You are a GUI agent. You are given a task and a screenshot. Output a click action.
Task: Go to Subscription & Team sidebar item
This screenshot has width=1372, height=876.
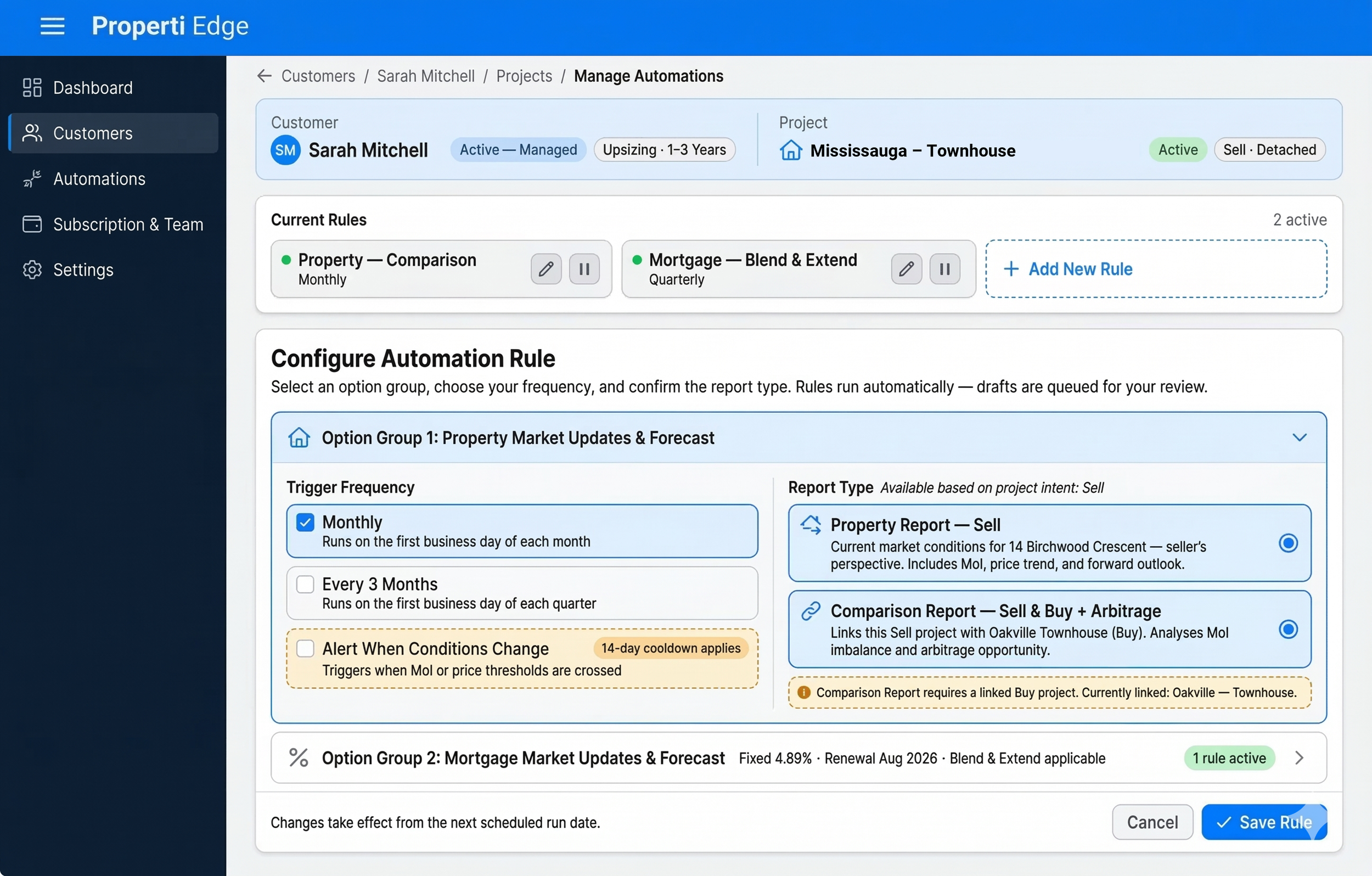coord(128,224)
